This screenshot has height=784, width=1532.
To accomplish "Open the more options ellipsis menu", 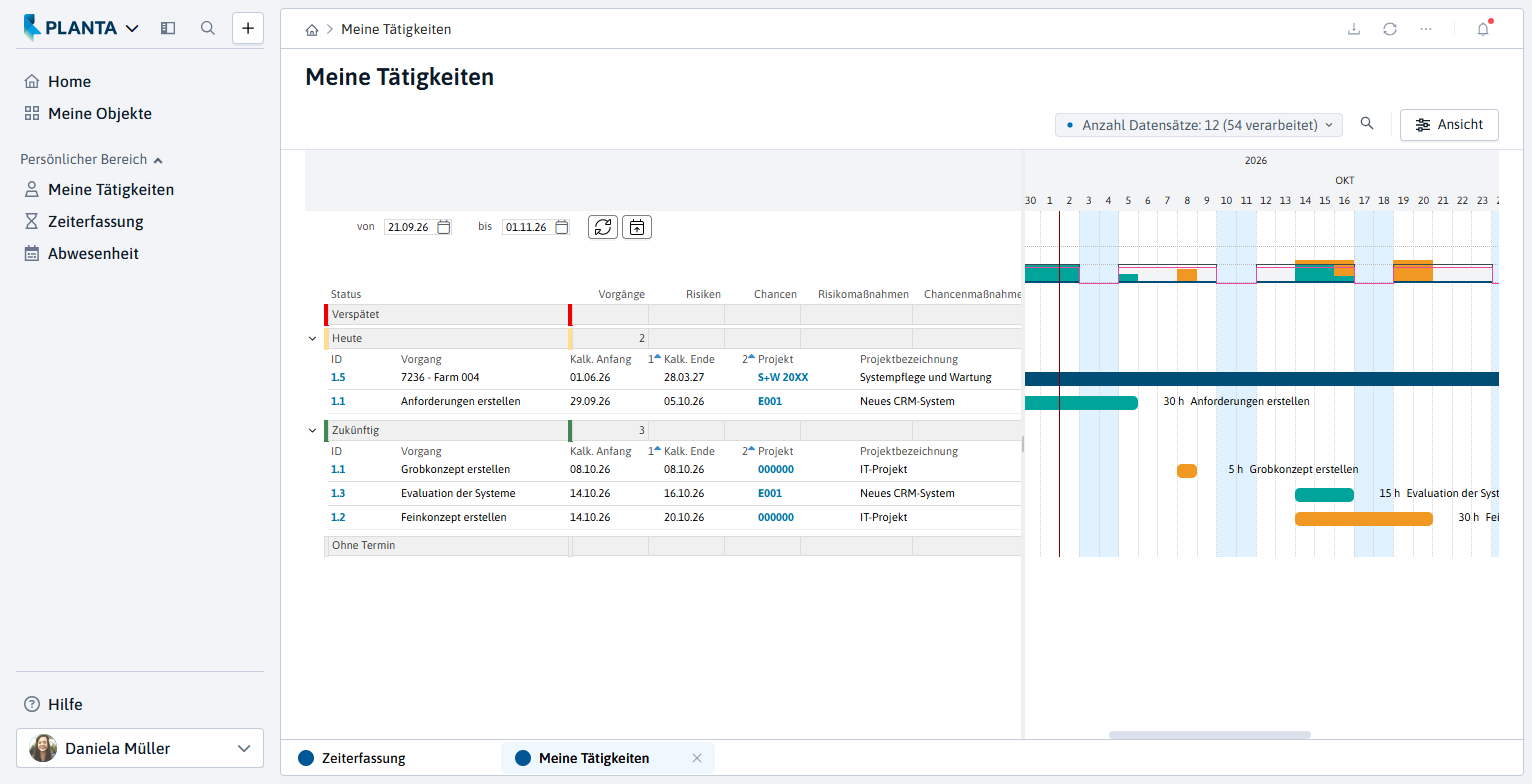I will pyautogui.click(x=1426, y=29).
